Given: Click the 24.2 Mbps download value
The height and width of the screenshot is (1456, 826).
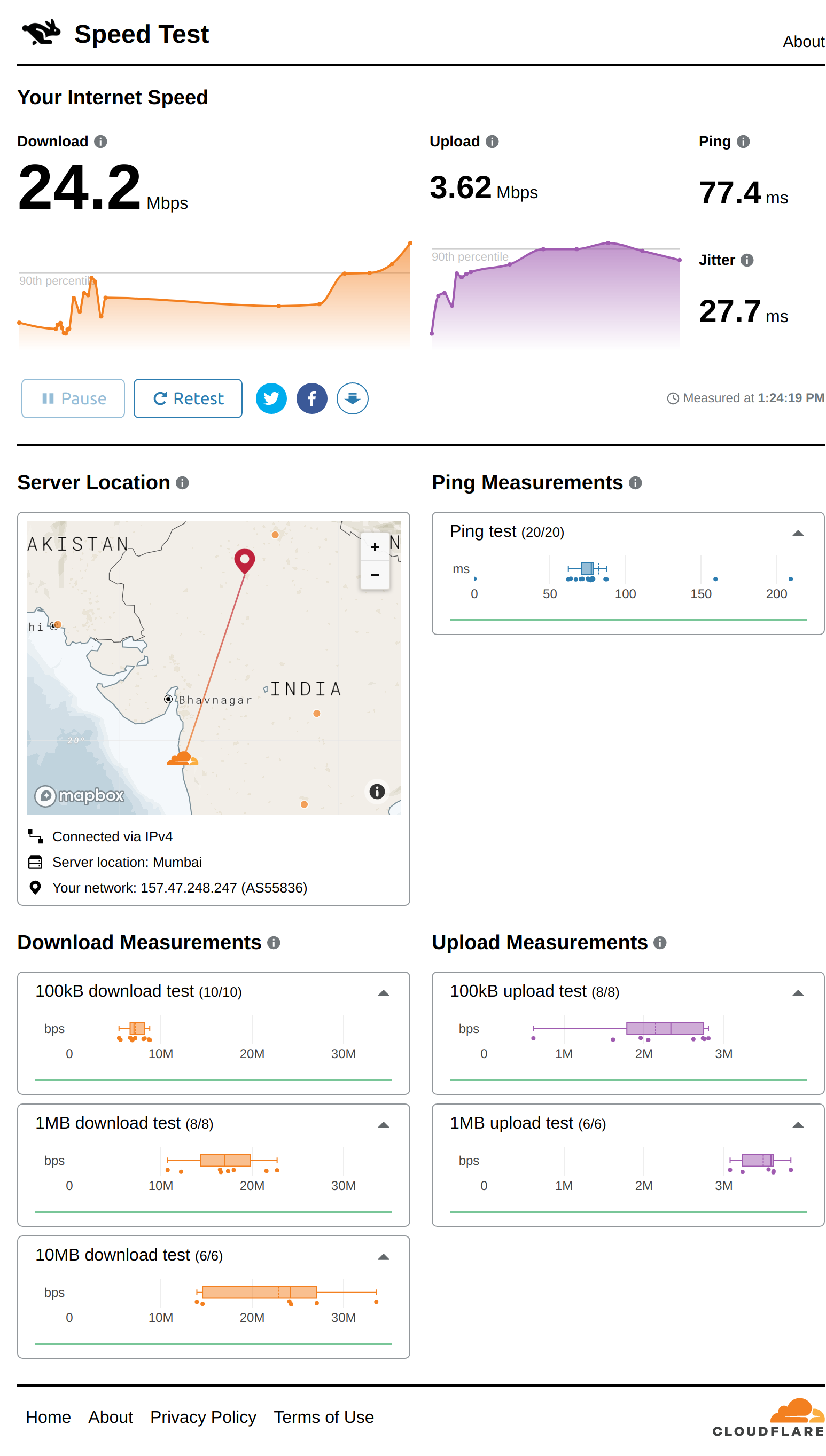Looking at the screenshot, I should [103, 187].
